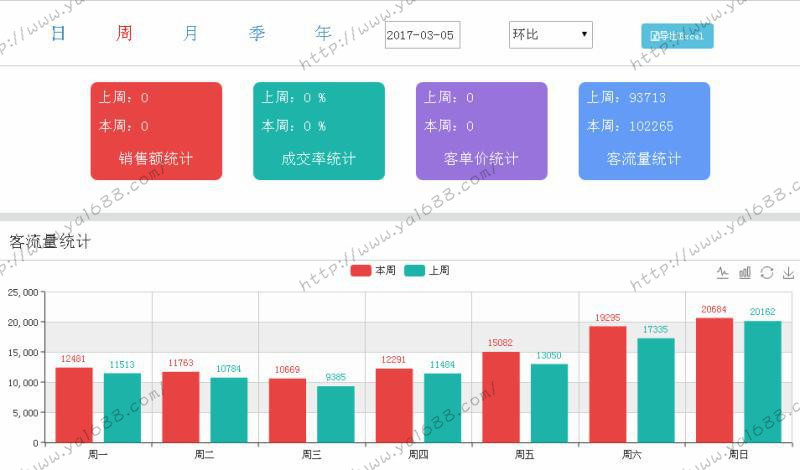Viewport: 800px width, 470px height.
Task: Toggle 本周 series in chart legend
Action: [374, 270]
